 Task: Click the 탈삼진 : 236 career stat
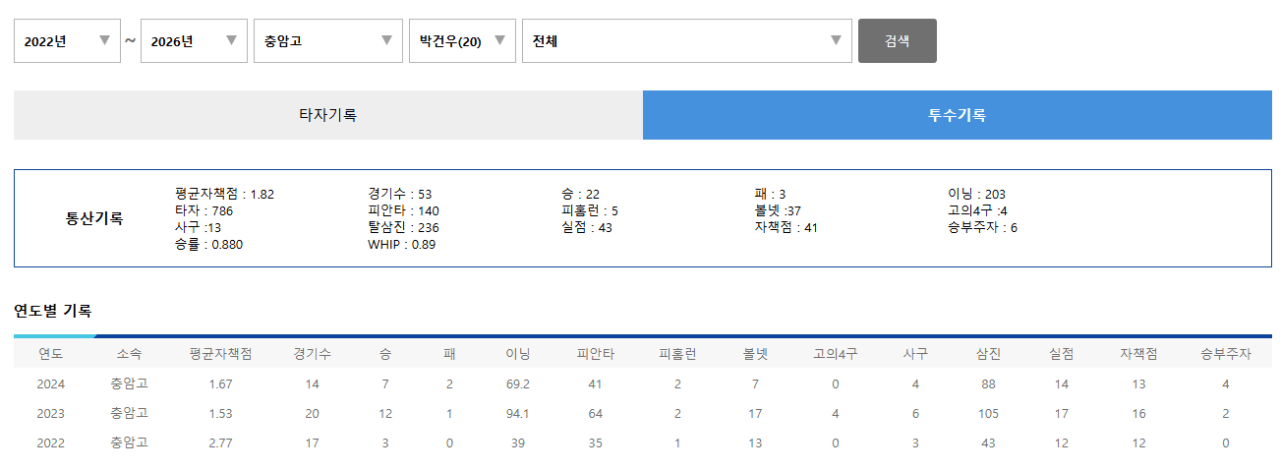tap(403, 227)
